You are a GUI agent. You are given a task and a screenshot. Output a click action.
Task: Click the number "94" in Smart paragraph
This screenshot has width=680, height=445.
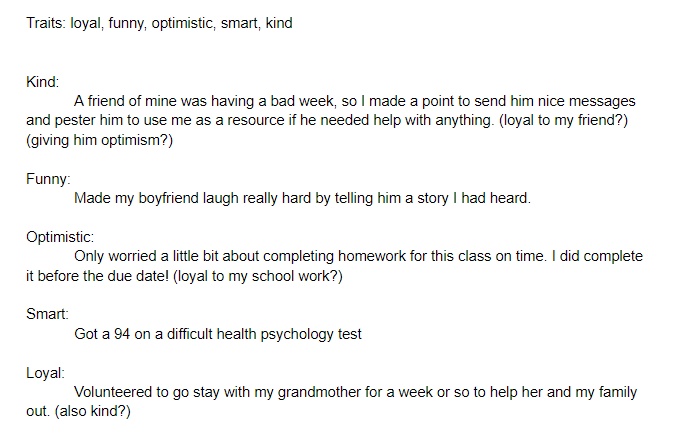tap(122, 334)
